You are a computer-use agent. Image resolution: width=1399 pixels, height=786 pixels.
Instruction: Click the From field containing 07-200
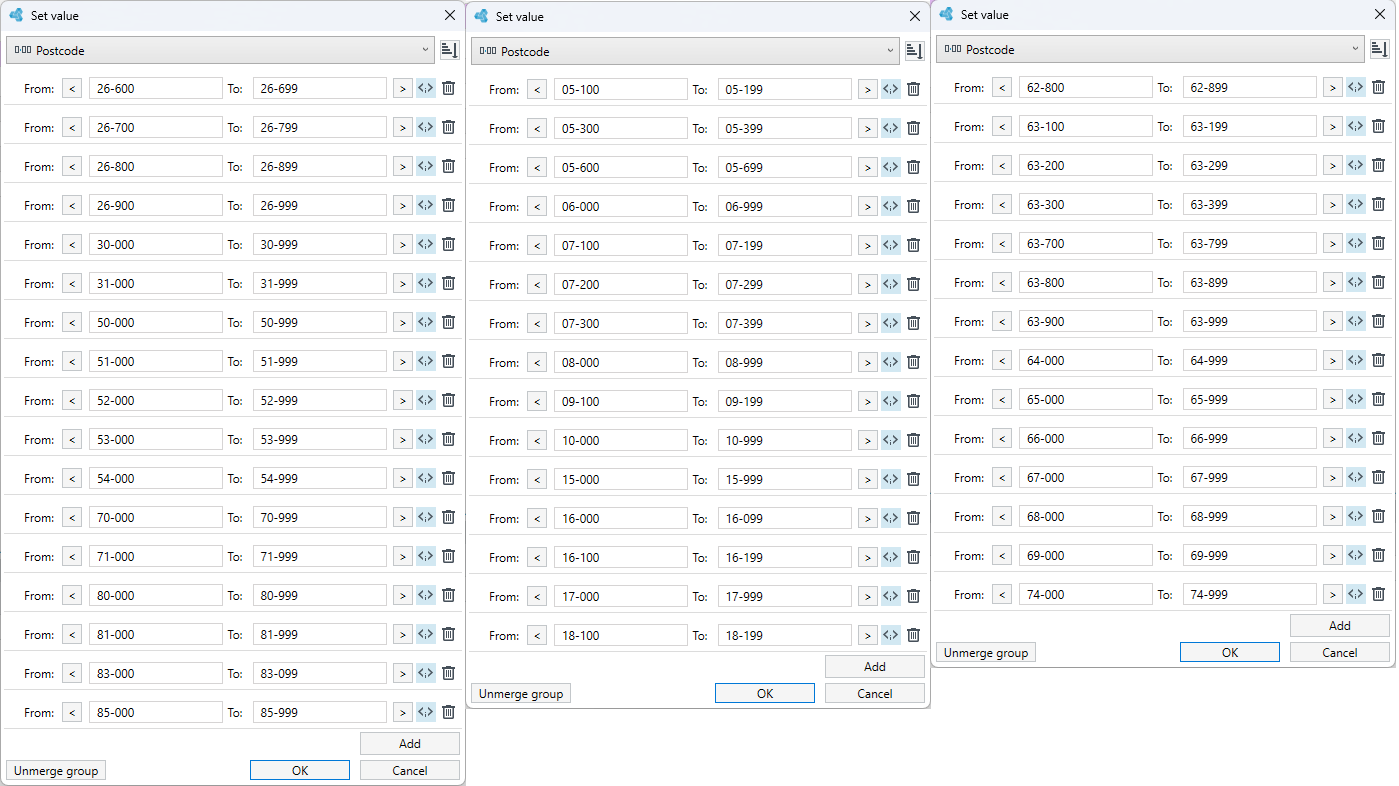pyautogui.click(x=621, y=284)
